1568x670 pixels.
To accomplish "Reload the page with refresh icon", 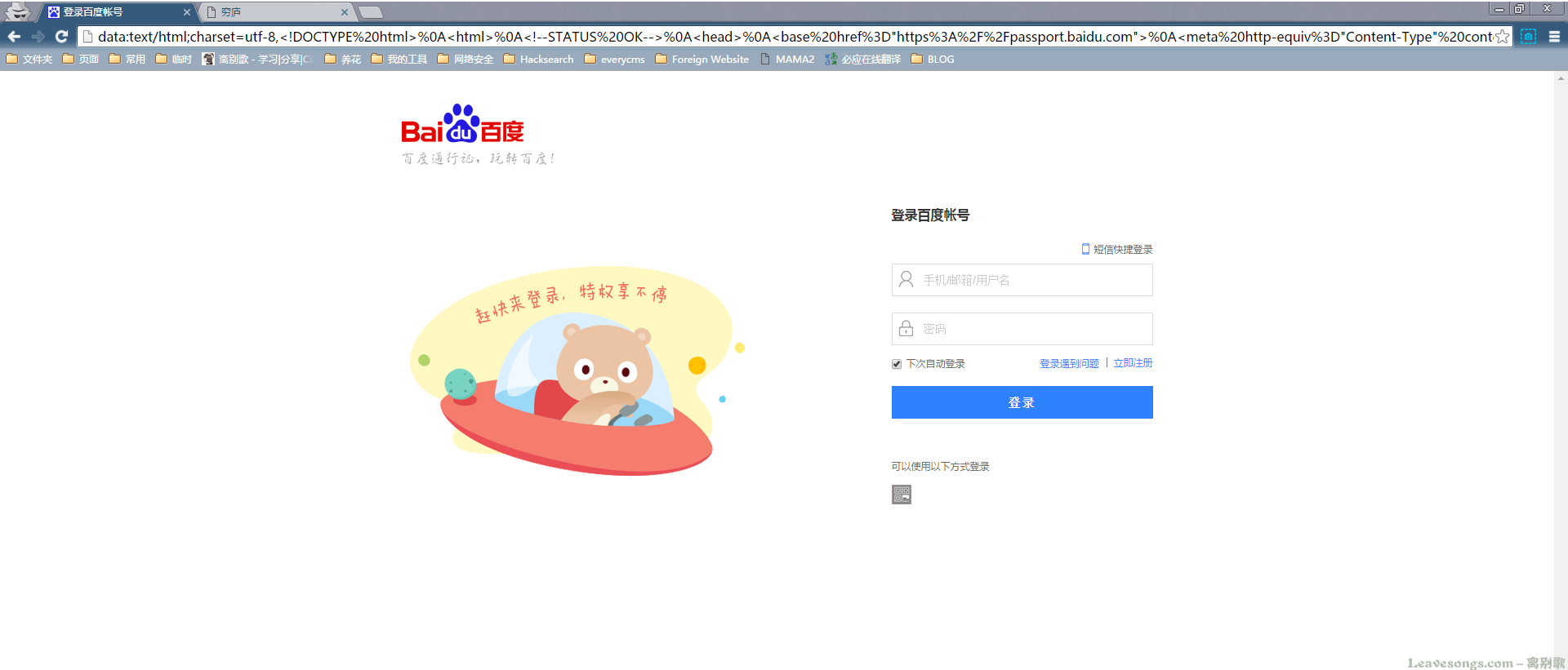I will tap(61, 37).
